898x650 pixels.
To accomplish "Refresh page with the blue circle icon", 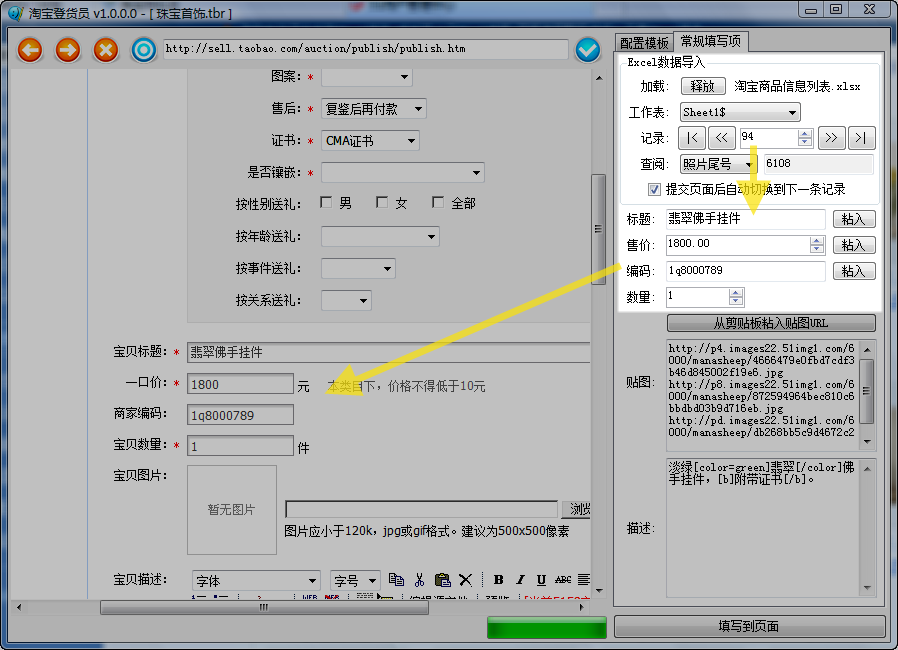I will (x=143, y=50).
